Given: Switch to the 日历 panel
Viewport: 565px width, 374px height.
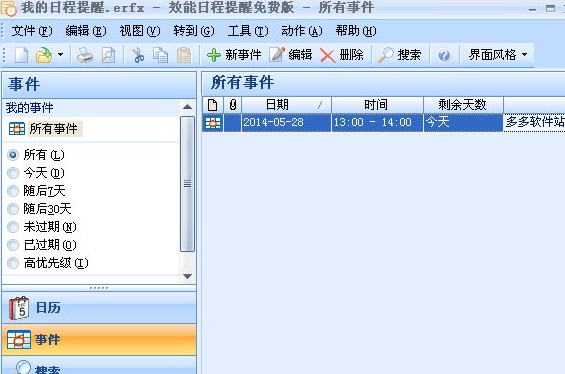Looking at the screenshot, I should 99,308.
